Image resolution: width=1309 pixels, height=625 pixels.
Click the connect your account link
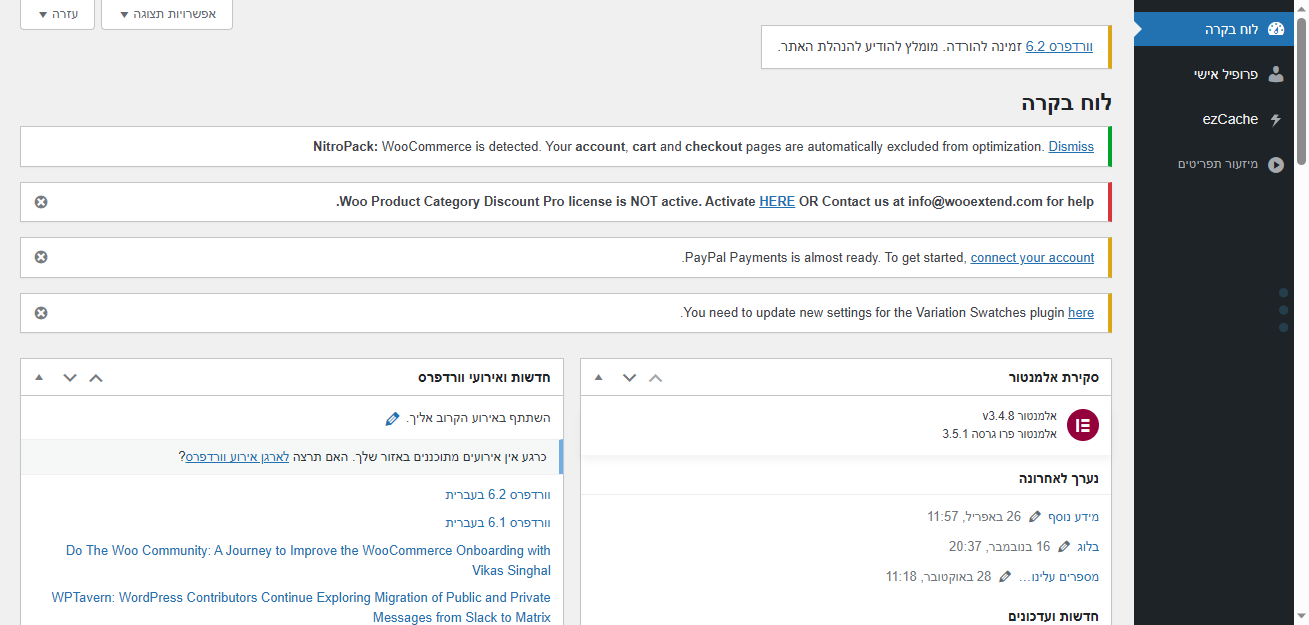[x=1032, y=258]
